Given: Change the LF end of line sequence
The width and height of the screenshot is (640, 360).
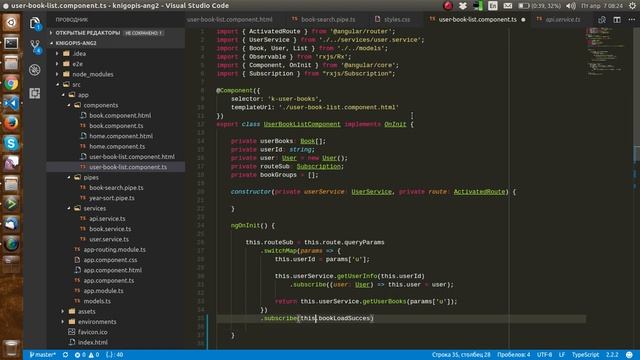Looking at the screenshot, I should pos(562,355).
